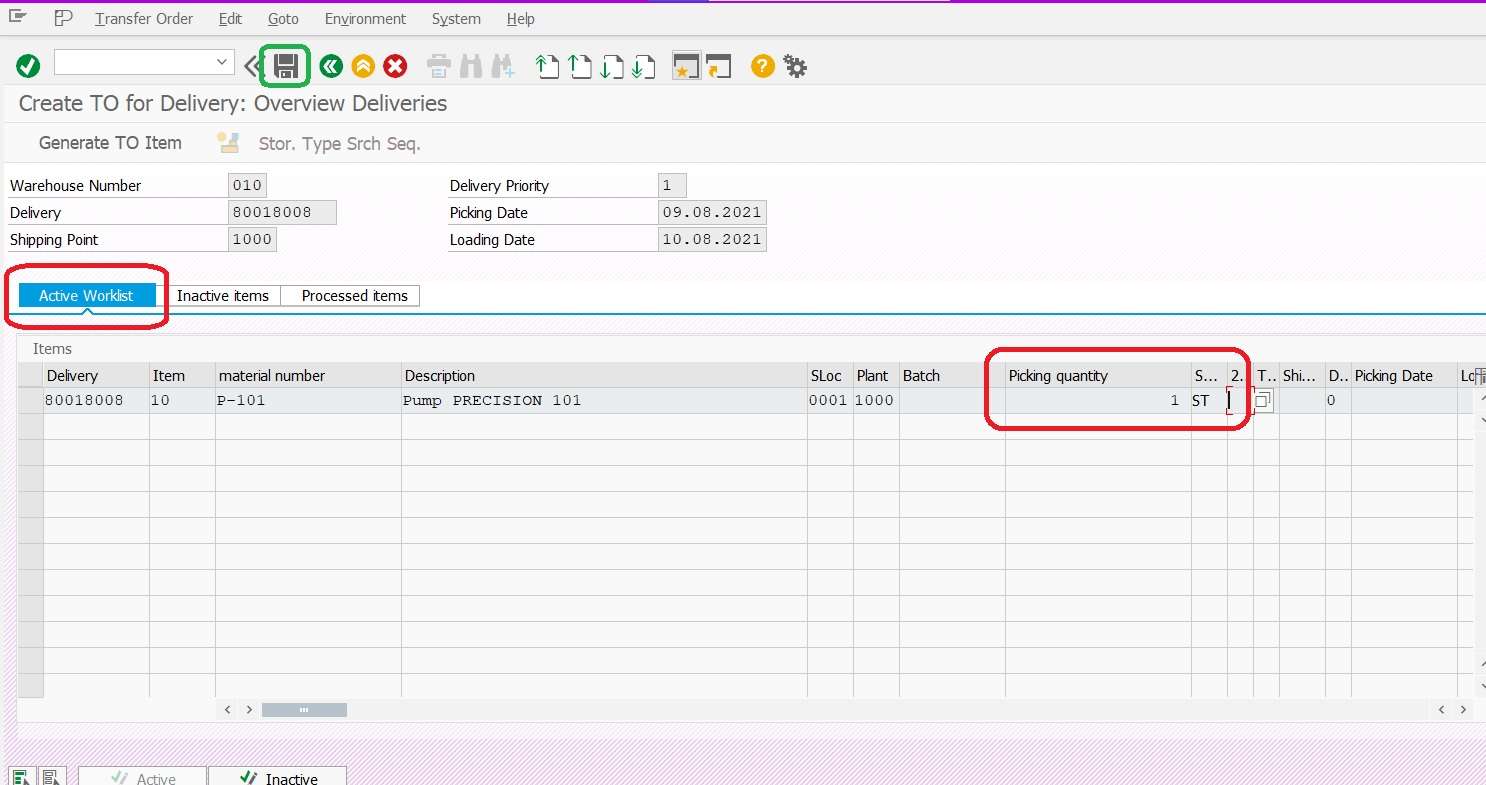Click the green Back double-arrow icon
This screenshot has width=1486, height=785.
tap(331, 67)
